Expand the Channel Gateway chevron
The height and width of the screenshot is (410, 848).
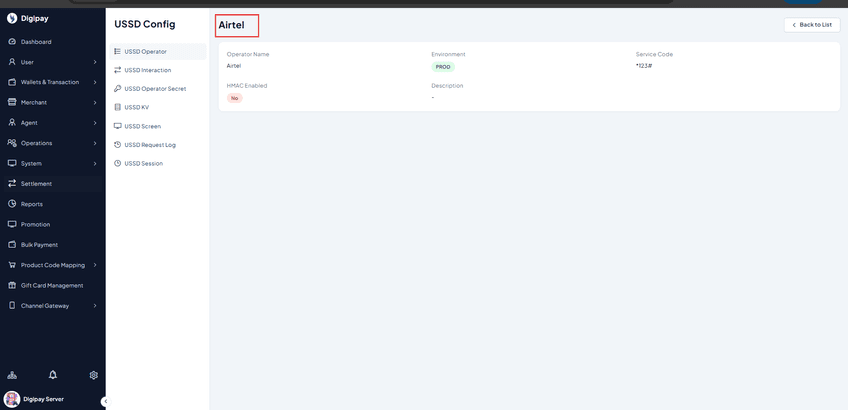coord(95,306)
